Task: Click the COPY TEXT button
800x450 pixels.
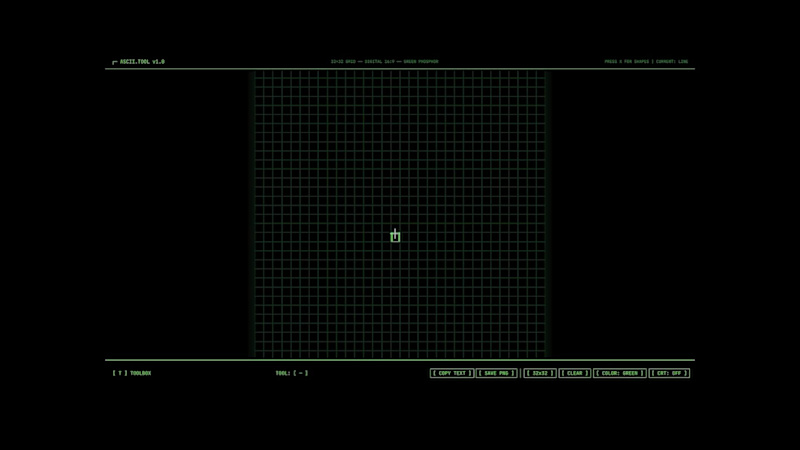Action: click(x=452, y=373)
